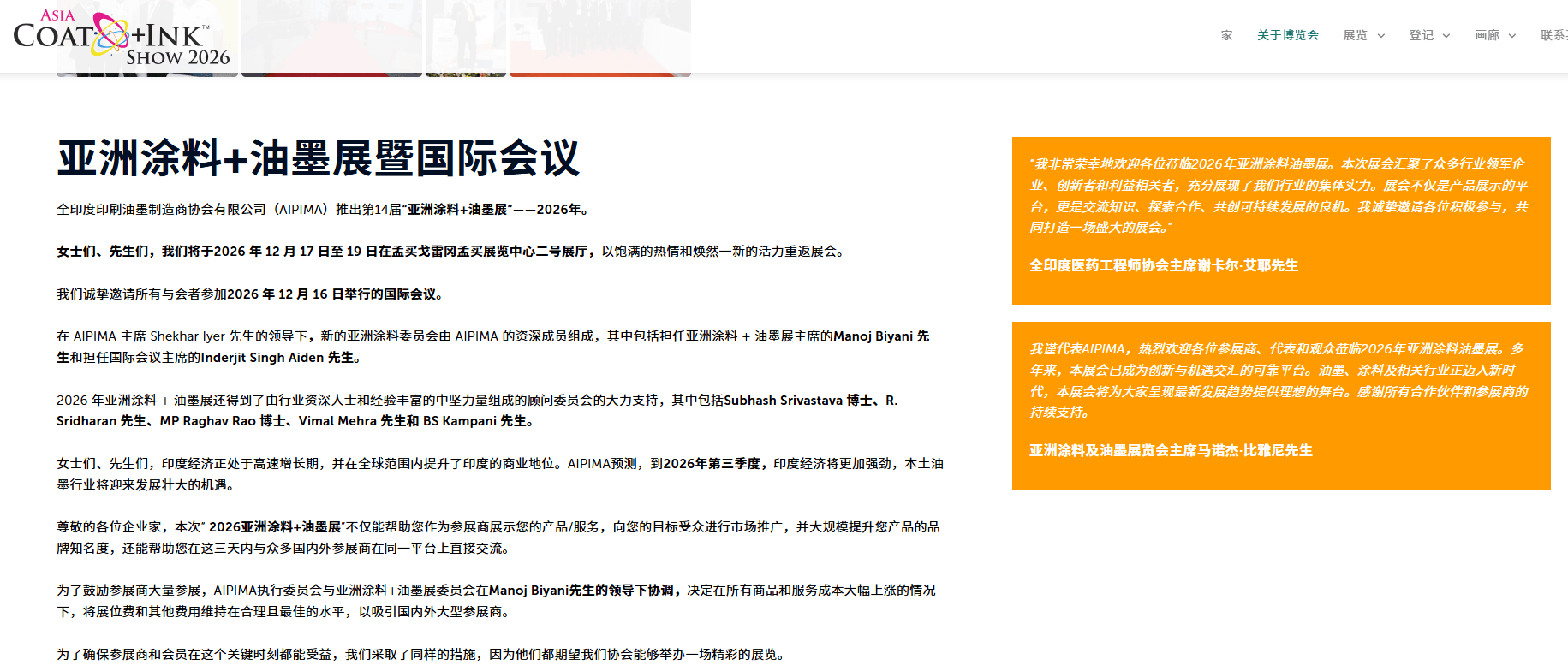Click the 展览 navigation label
This screenshot has height=671, width=1568.
tap(1355, 35)
